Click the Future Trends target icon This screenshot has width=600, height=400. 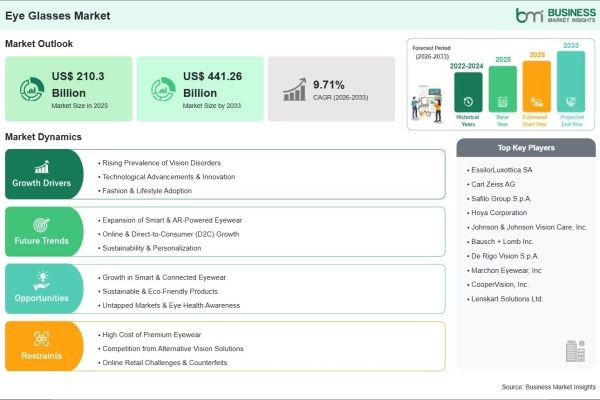click(41, 225)
